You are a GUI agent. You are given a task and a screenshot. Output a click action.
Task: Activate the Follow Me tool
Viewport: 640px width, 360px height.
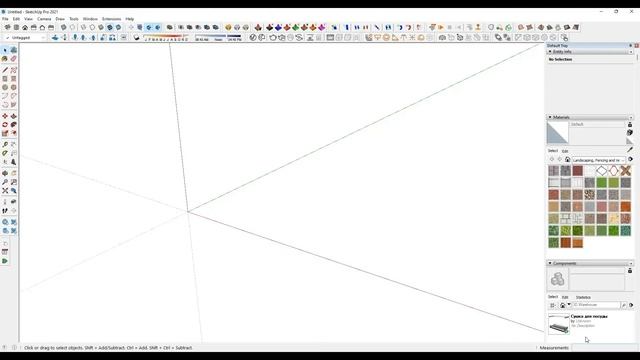(13, 124)
